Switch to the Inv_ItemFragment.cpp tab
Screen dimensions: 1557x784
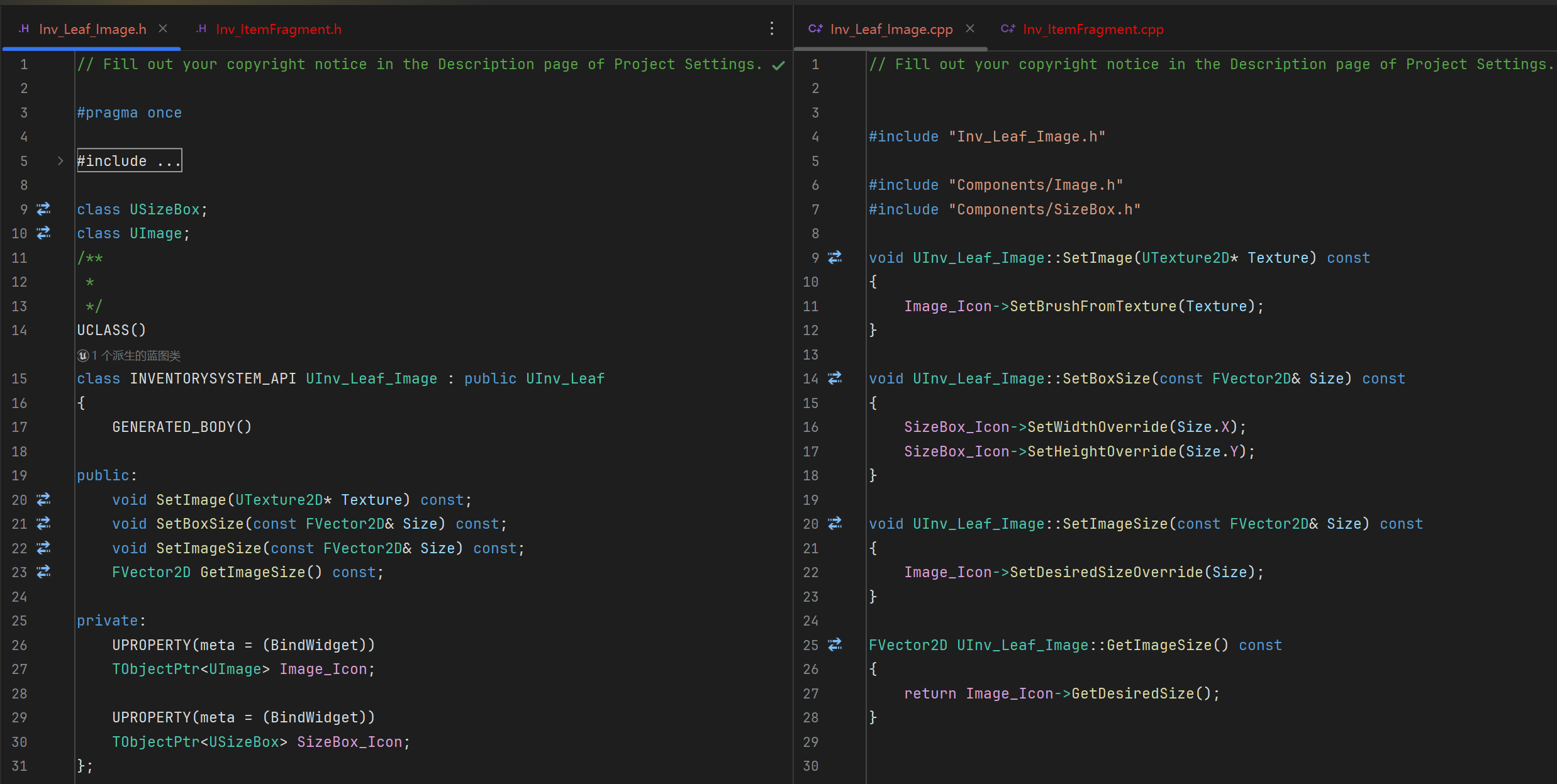(1092, 30)
